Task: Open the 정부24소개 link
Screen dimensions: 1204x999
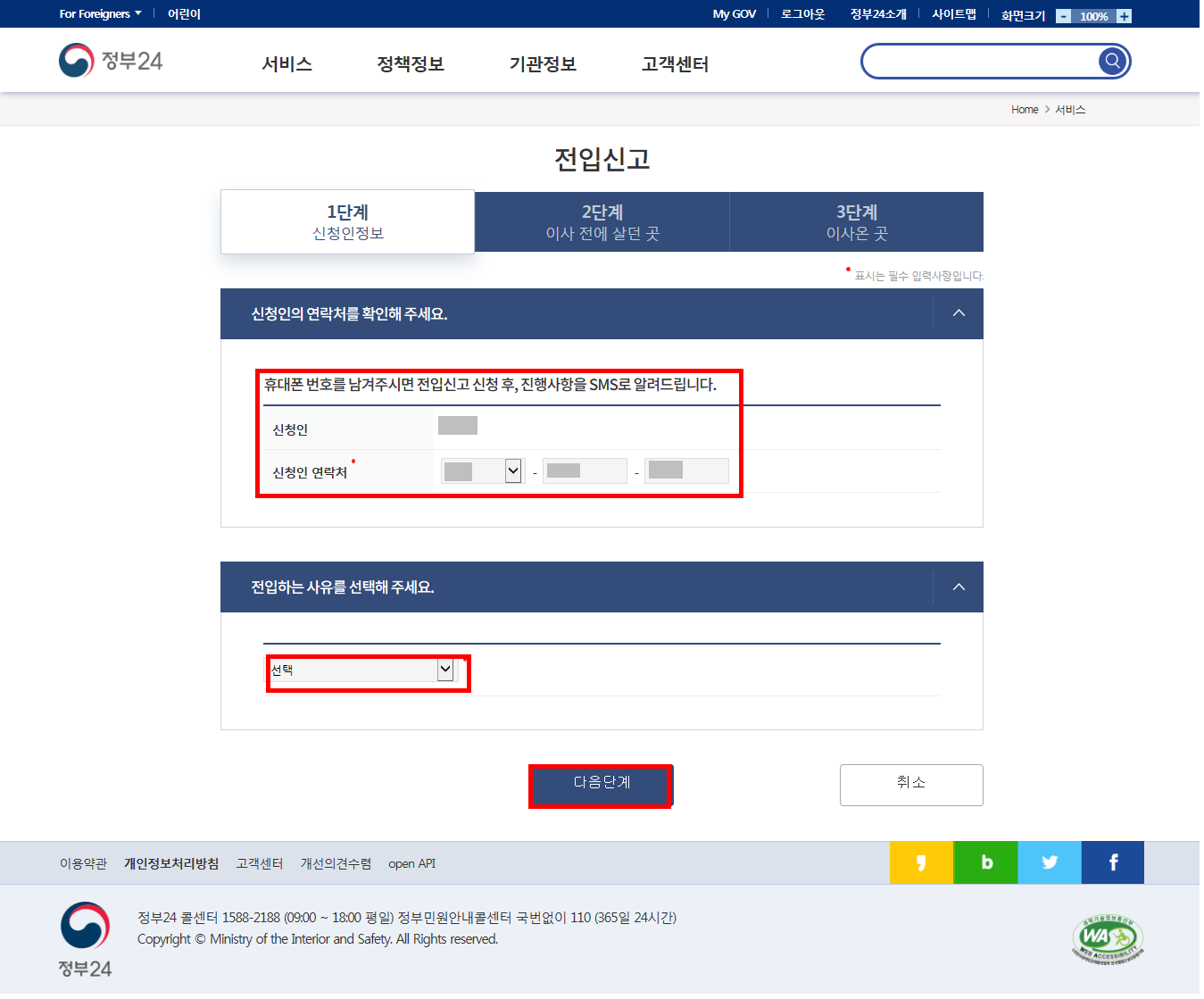Action: [878, 13]
